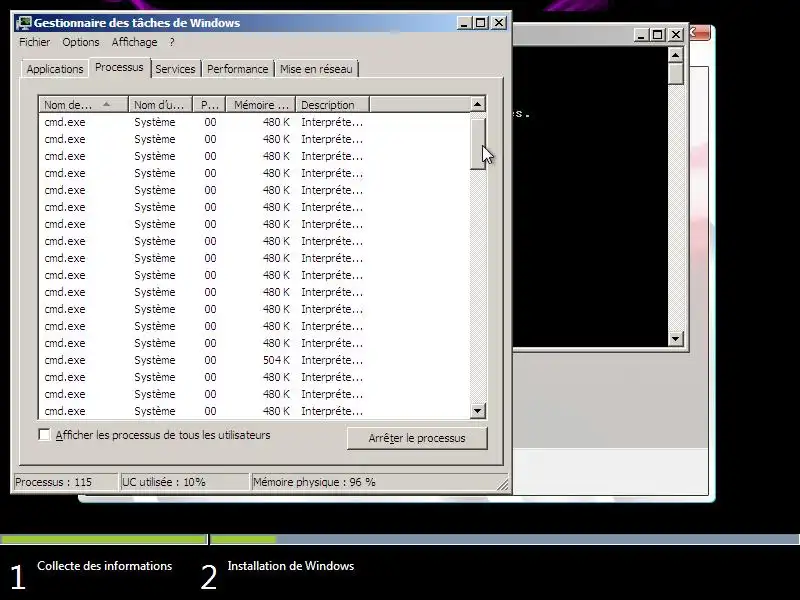Close the Gestionnaire des tâches window
Viewport: 800px width, 600px height.
[x=499, y=23]
